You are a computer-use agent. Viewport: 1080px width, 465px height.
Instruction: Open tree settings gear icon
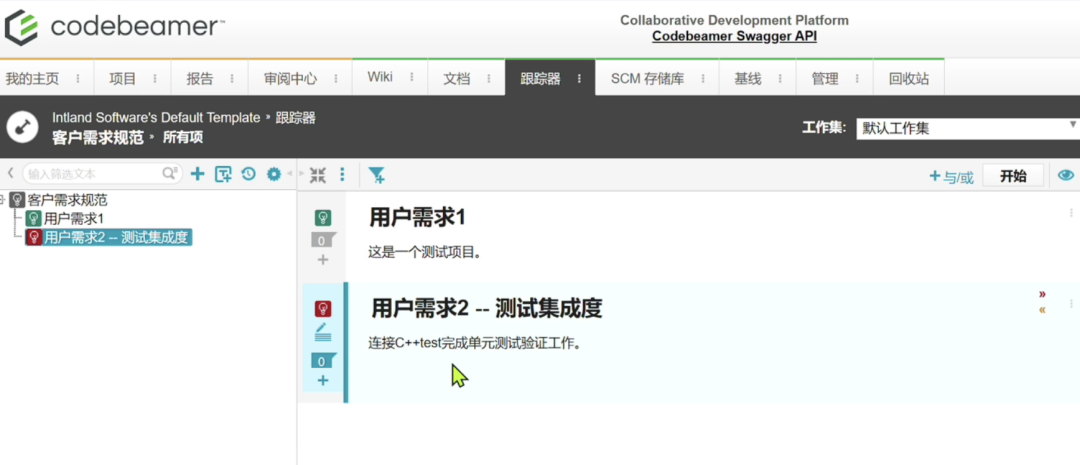[273, 174]
